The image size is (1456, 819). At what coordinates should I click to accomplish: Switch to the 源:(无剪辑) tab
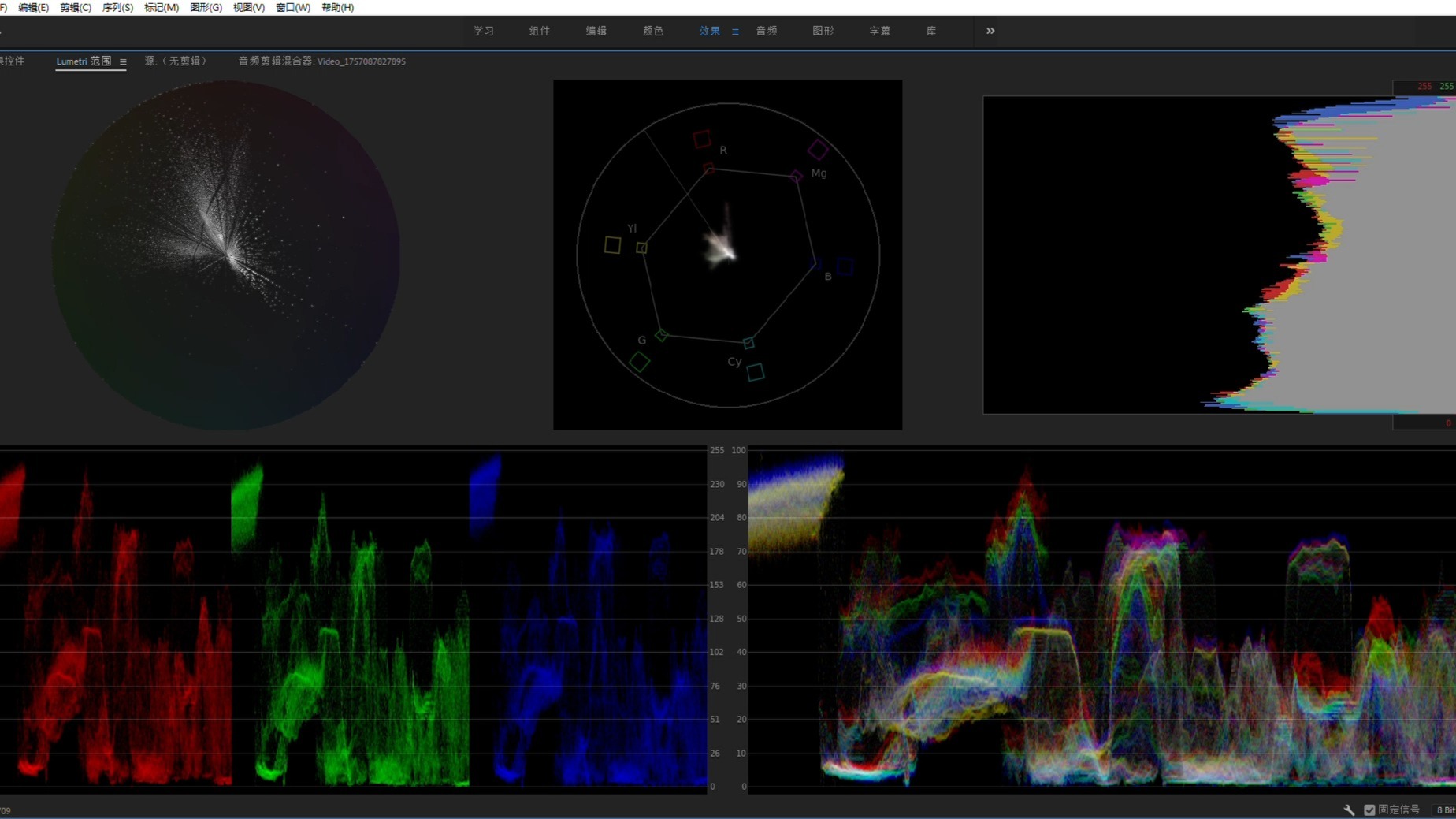pos(175,61)
